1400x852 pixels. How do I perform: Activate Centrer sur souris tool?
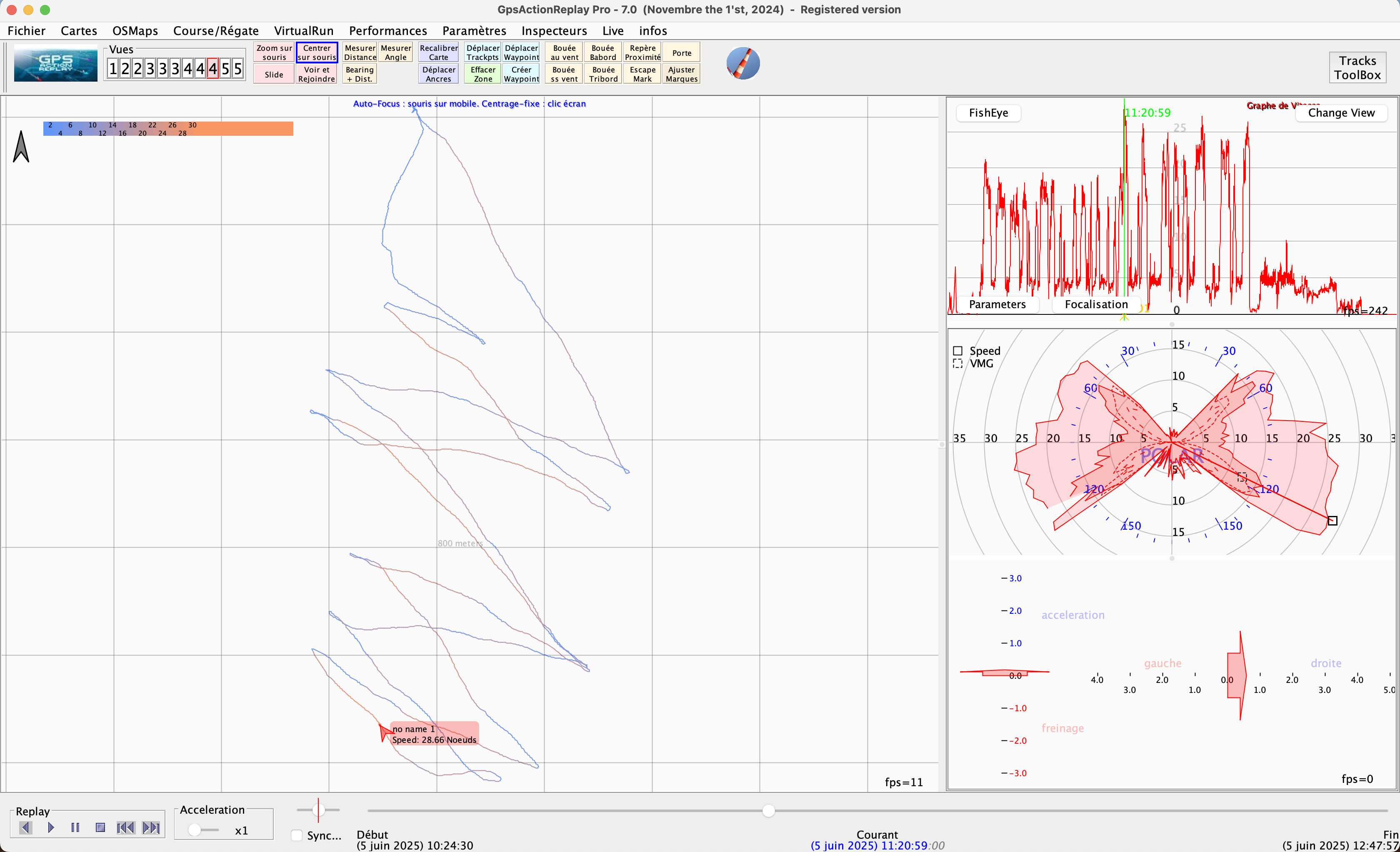click(x=317, y=52)
